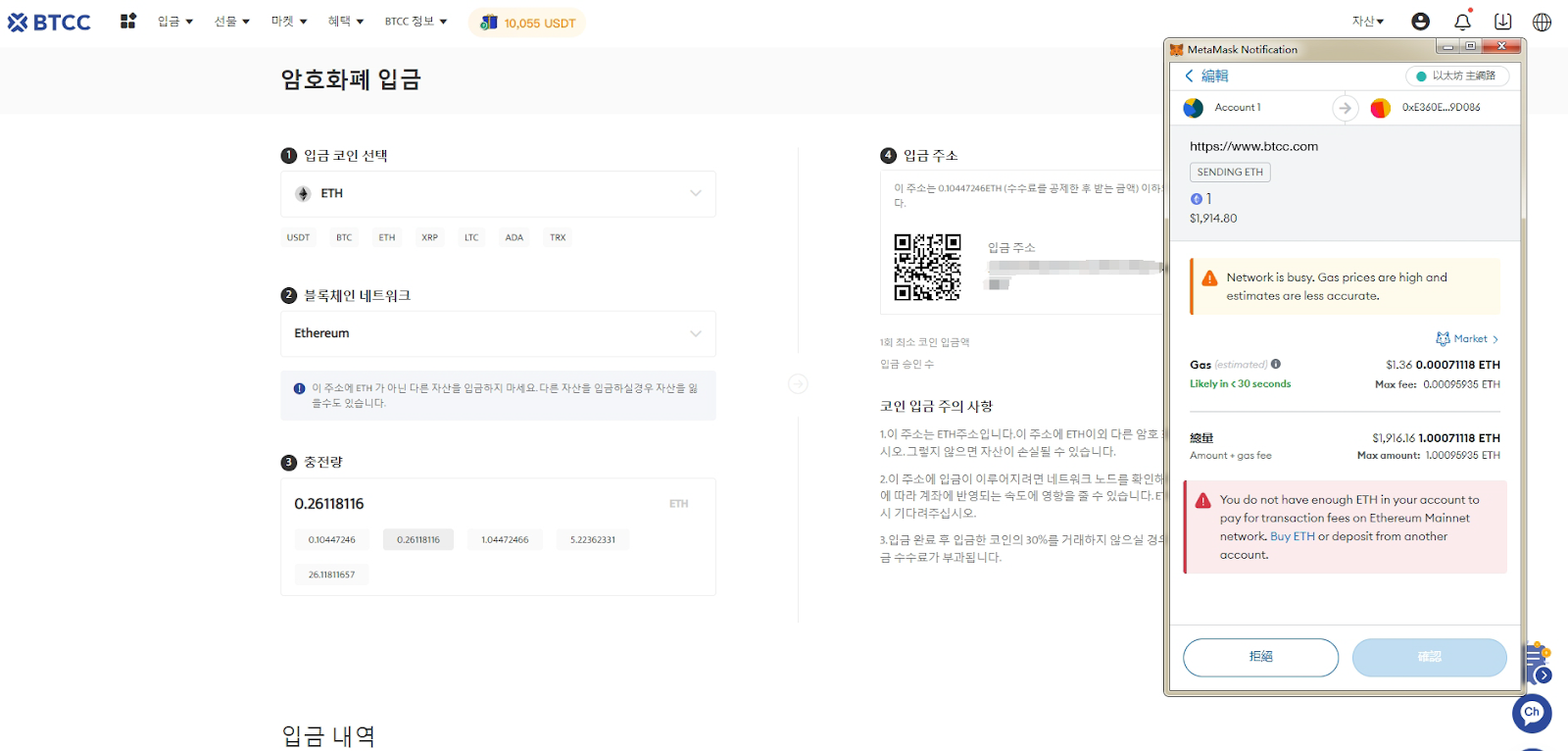Select the USDT coin chip
This screenshot has height=751, width=1568.
point(298,237)
